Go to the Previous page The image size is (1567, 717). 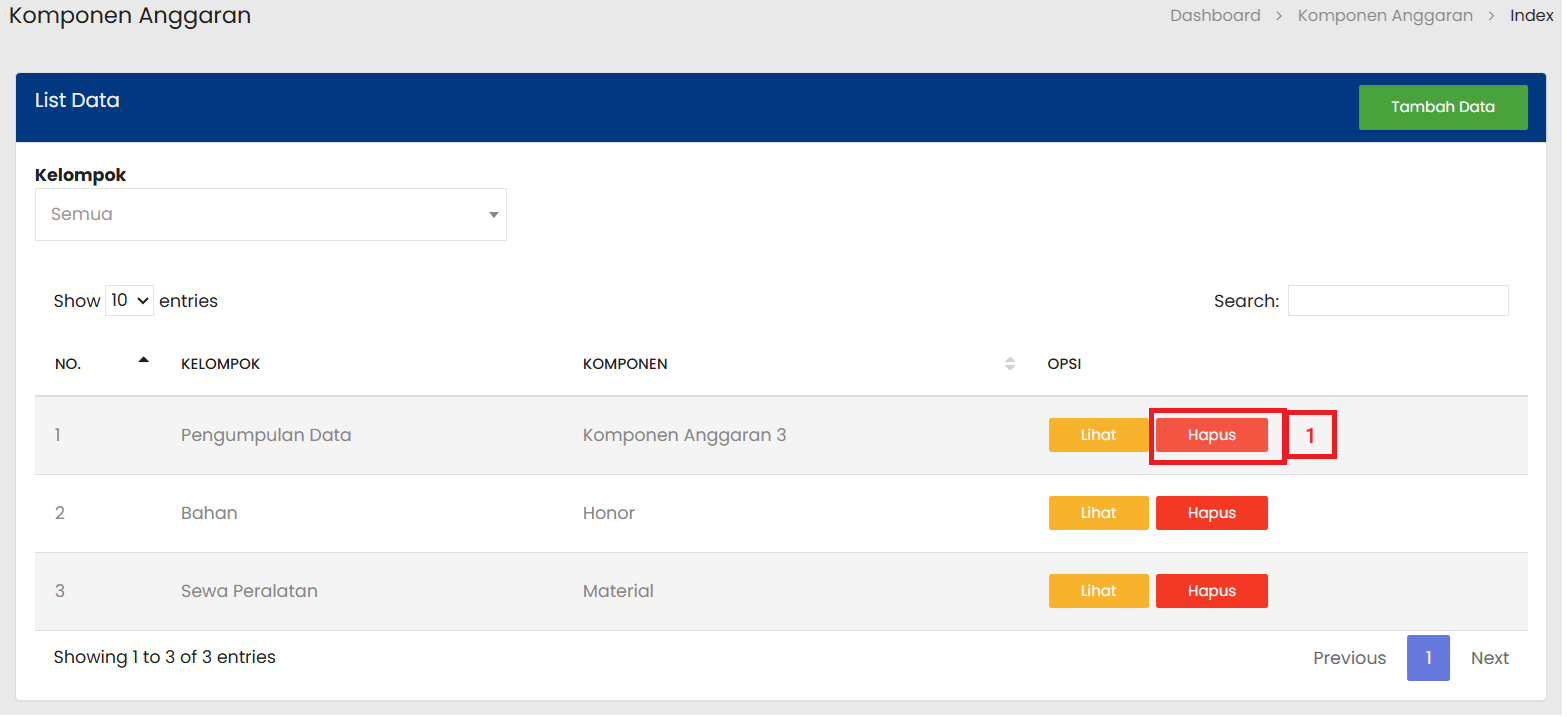1349,658
